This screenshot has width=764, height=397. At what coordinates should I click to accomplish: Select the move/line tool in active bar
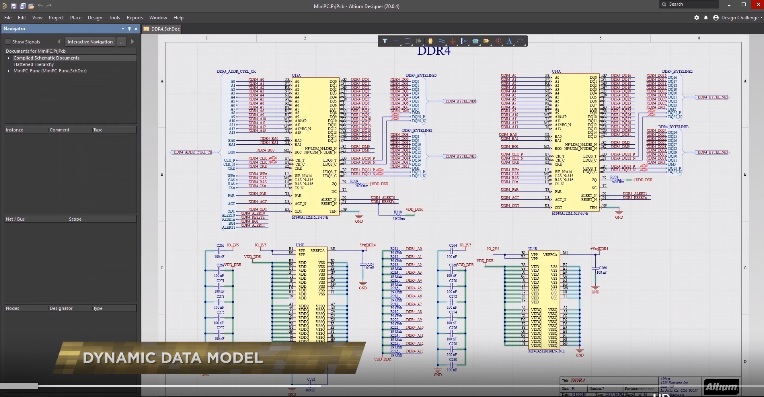click(x=396, y=41)
